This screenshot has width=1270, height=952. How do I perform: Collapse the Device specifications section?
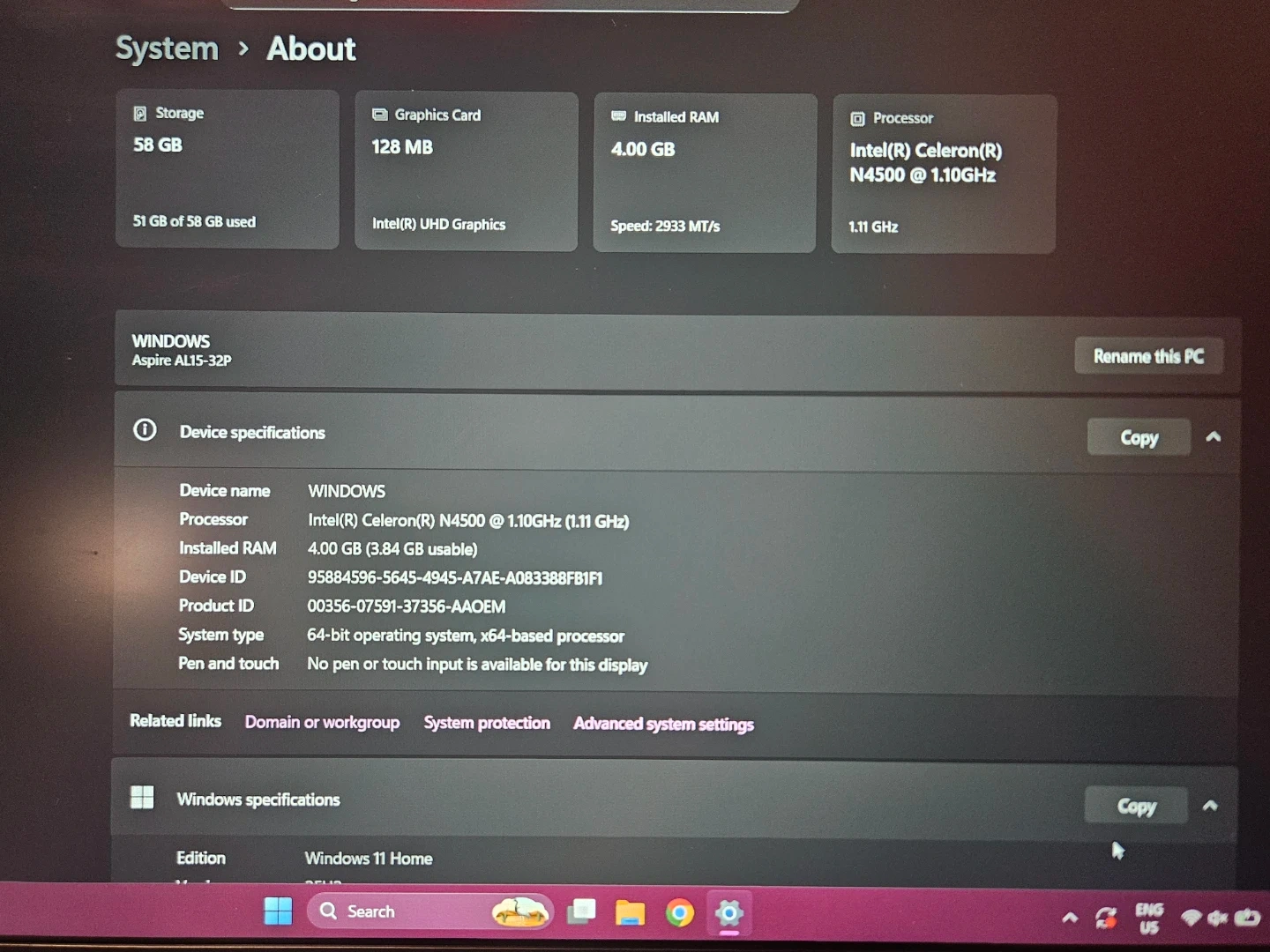pos(1214,437)
